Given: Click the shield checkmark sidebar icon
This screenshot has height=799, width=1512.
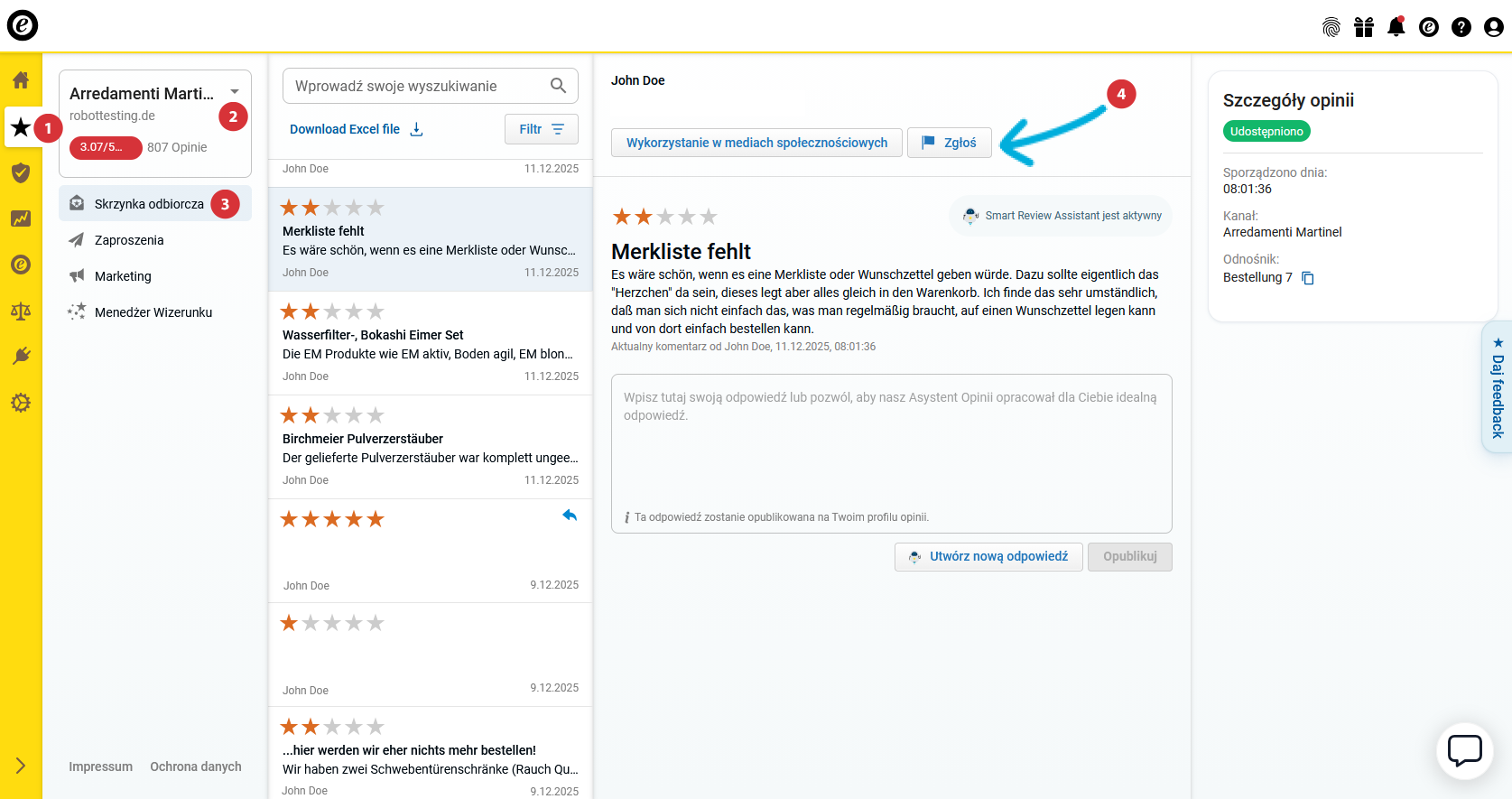Looking at the screenshot, I should click(x=21, y=172).
